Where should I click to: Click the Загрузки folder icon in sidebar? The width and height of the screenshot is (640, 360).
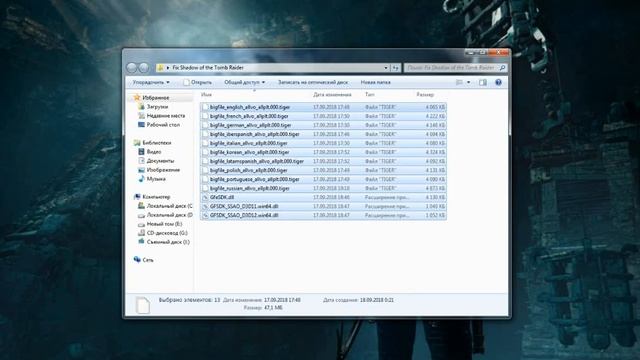[141, 107]
